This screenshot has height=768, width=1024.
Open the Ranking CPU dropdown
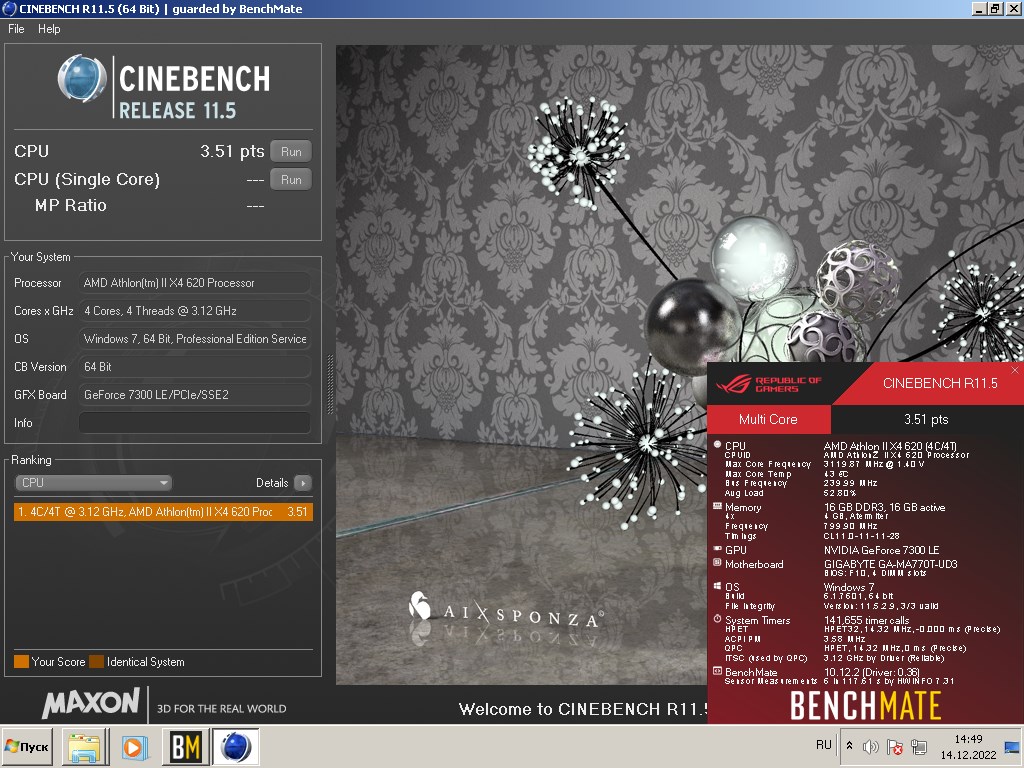click(x=93, y=483)
